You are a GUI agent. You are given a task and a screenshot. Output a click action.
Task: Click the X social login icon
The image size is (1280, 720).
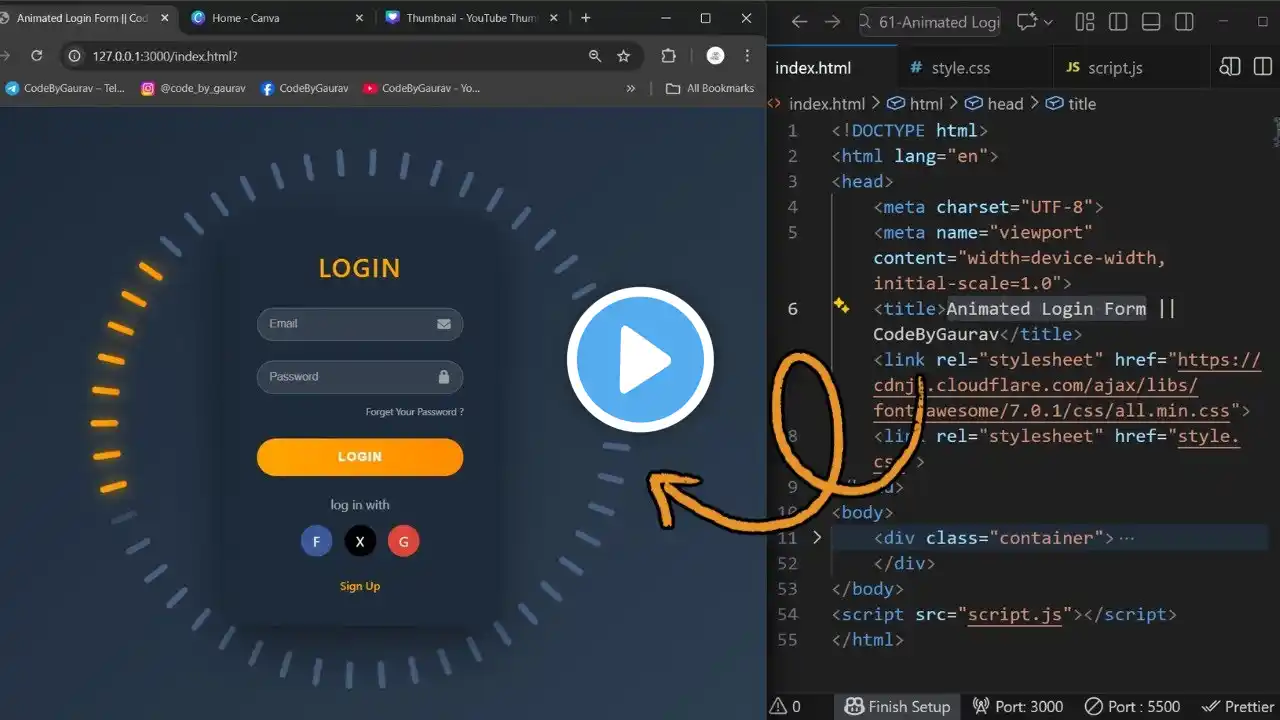tap(360, 541)
